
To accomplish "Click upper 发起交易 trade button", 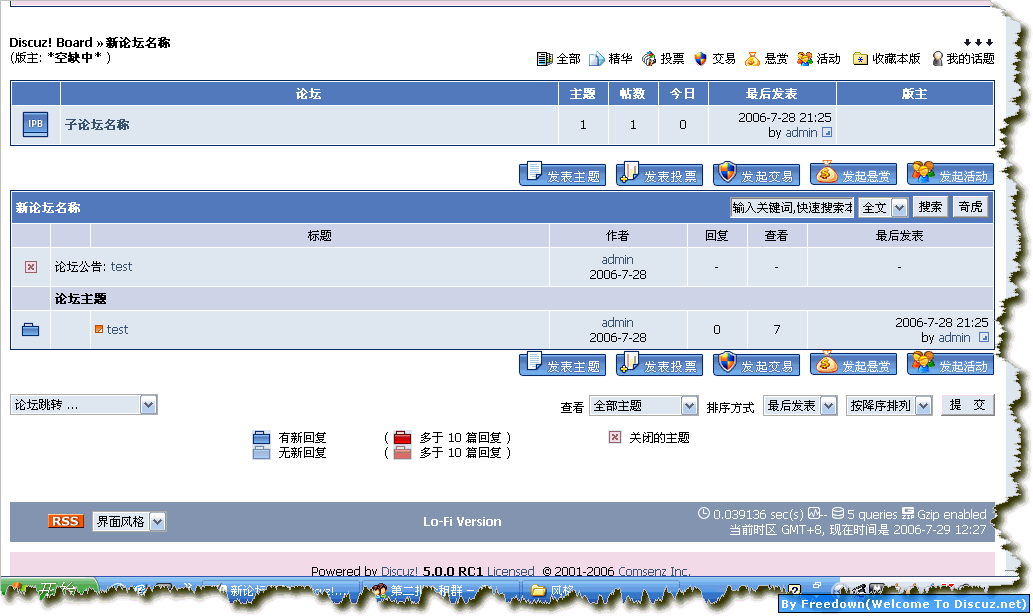I will pos(756,174).
